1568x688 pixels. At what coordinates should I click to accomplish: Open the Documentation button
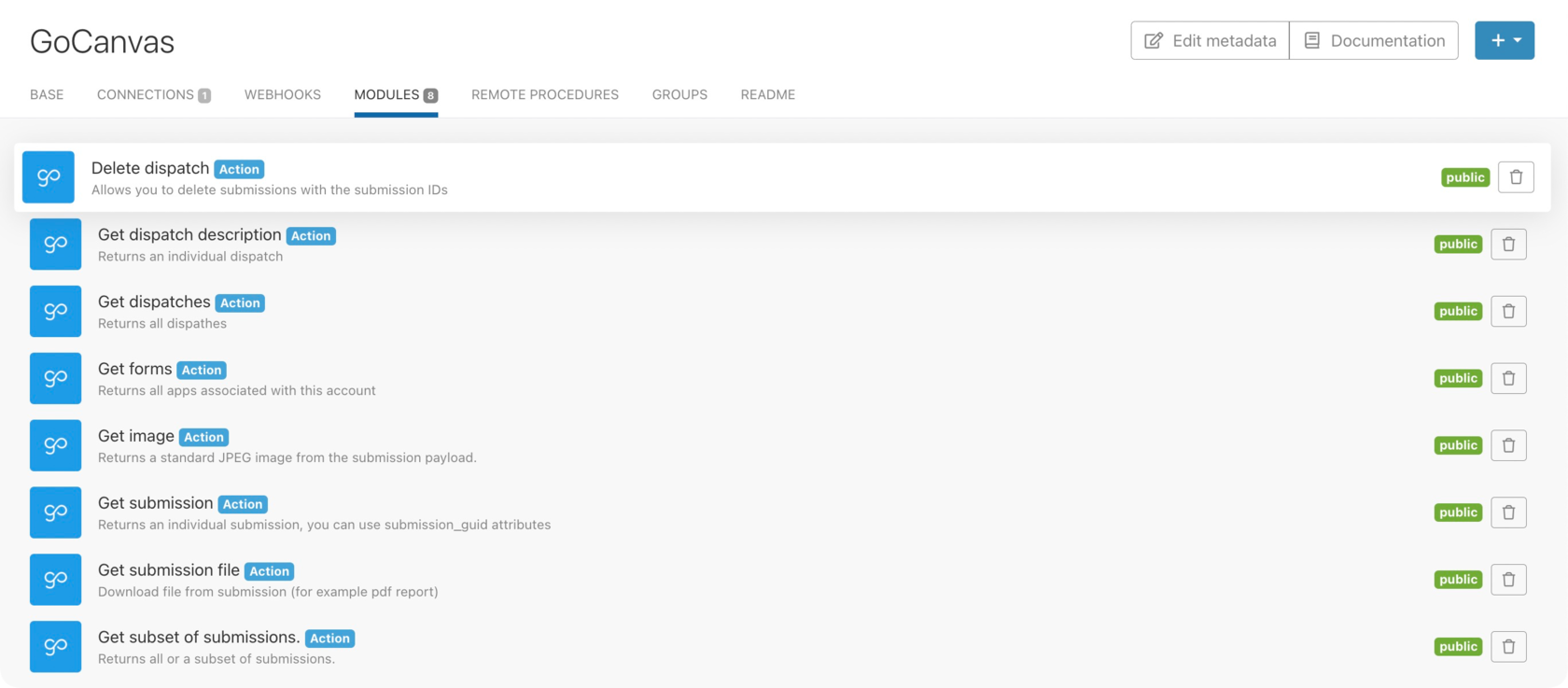click(1374, 41)
